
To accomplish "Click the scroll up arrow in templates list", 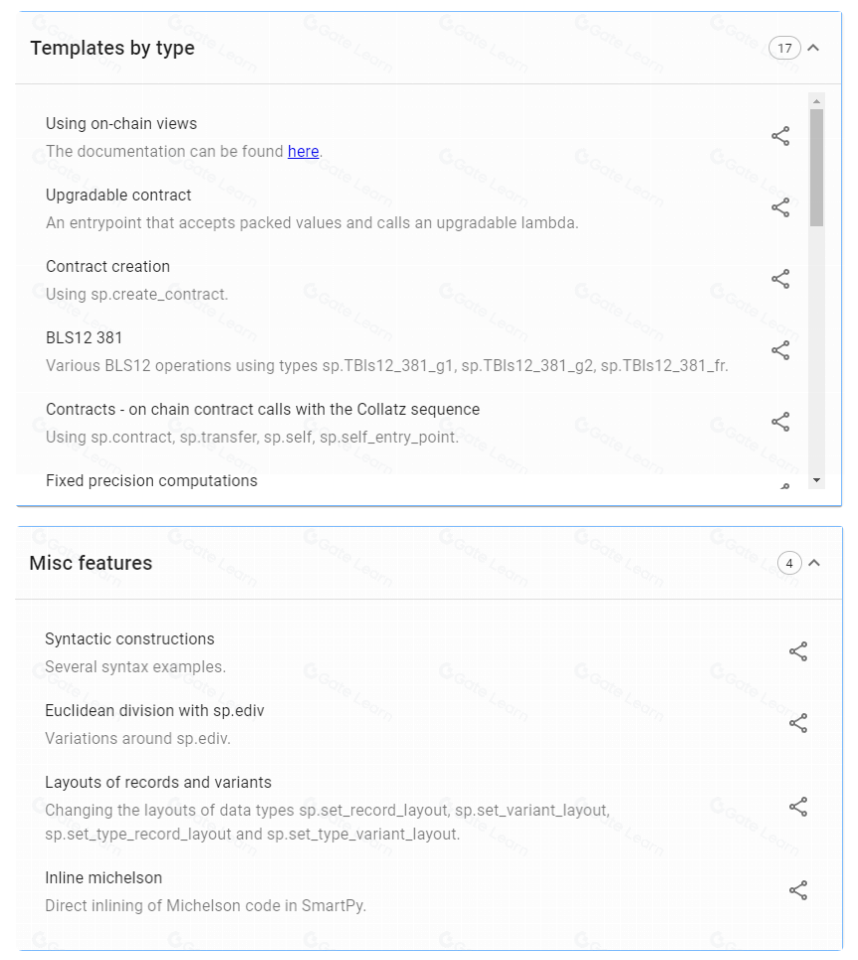I will coord(816,101).
